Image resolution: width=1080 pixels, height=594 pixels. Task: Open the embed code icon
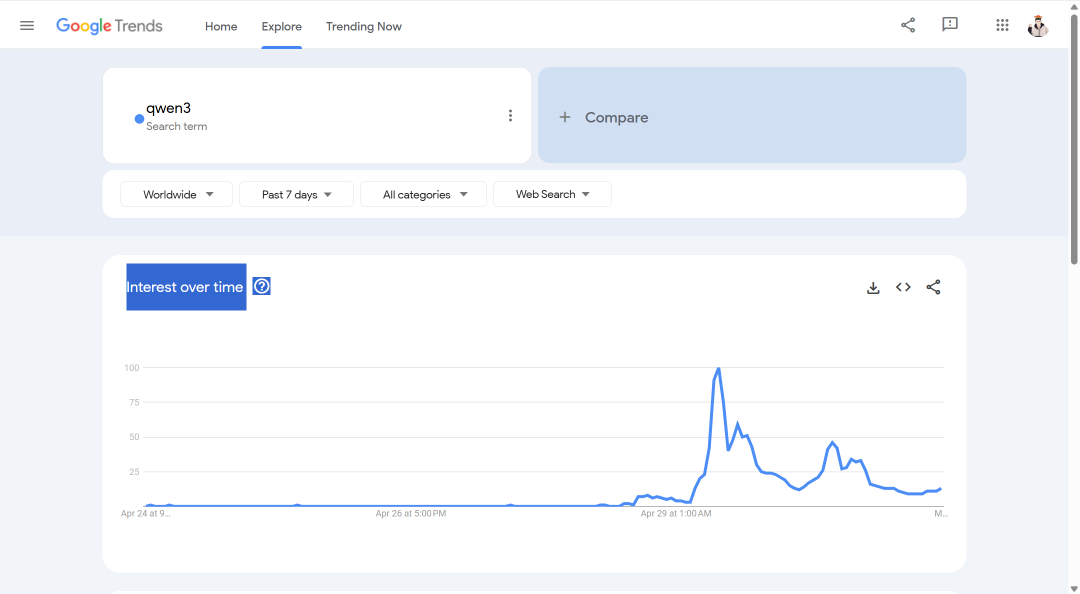tap(903, 287)
